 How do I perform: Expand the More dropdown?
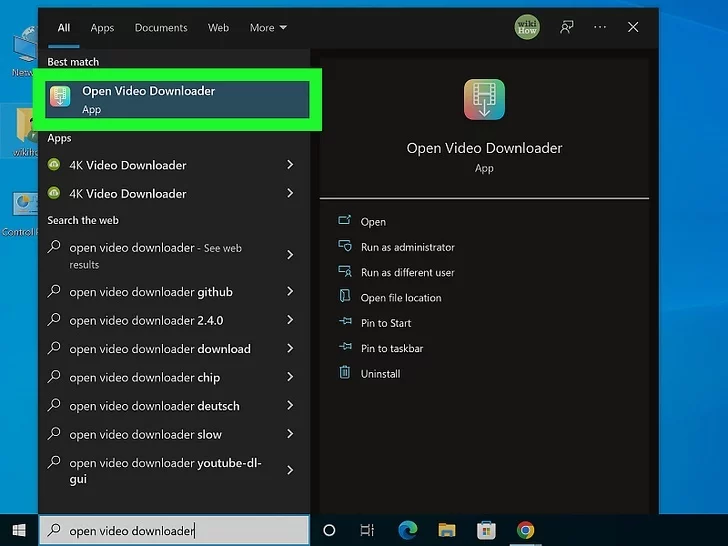pyautogui.click(x=268, y=28)
